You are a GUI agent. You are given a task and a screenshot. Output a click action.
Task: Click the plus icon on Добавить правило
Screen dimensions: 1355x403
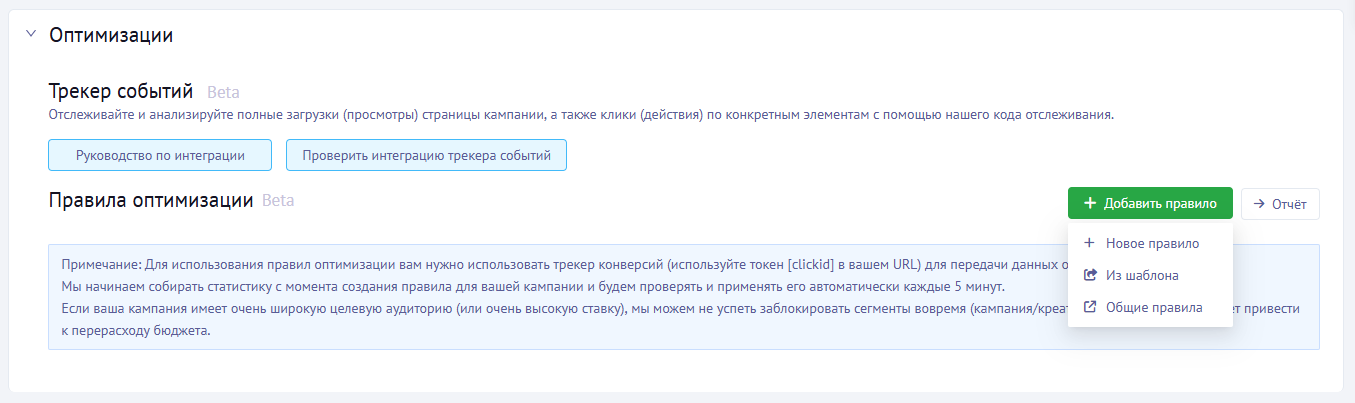tap(1090, 203)
